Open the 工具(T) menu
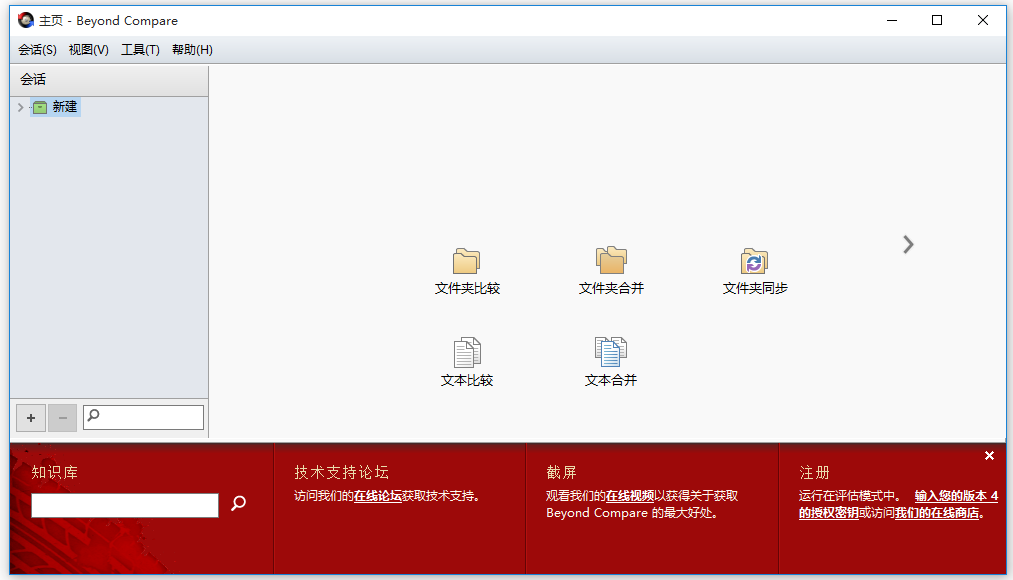1013x580 pixels. coord(139,49)
